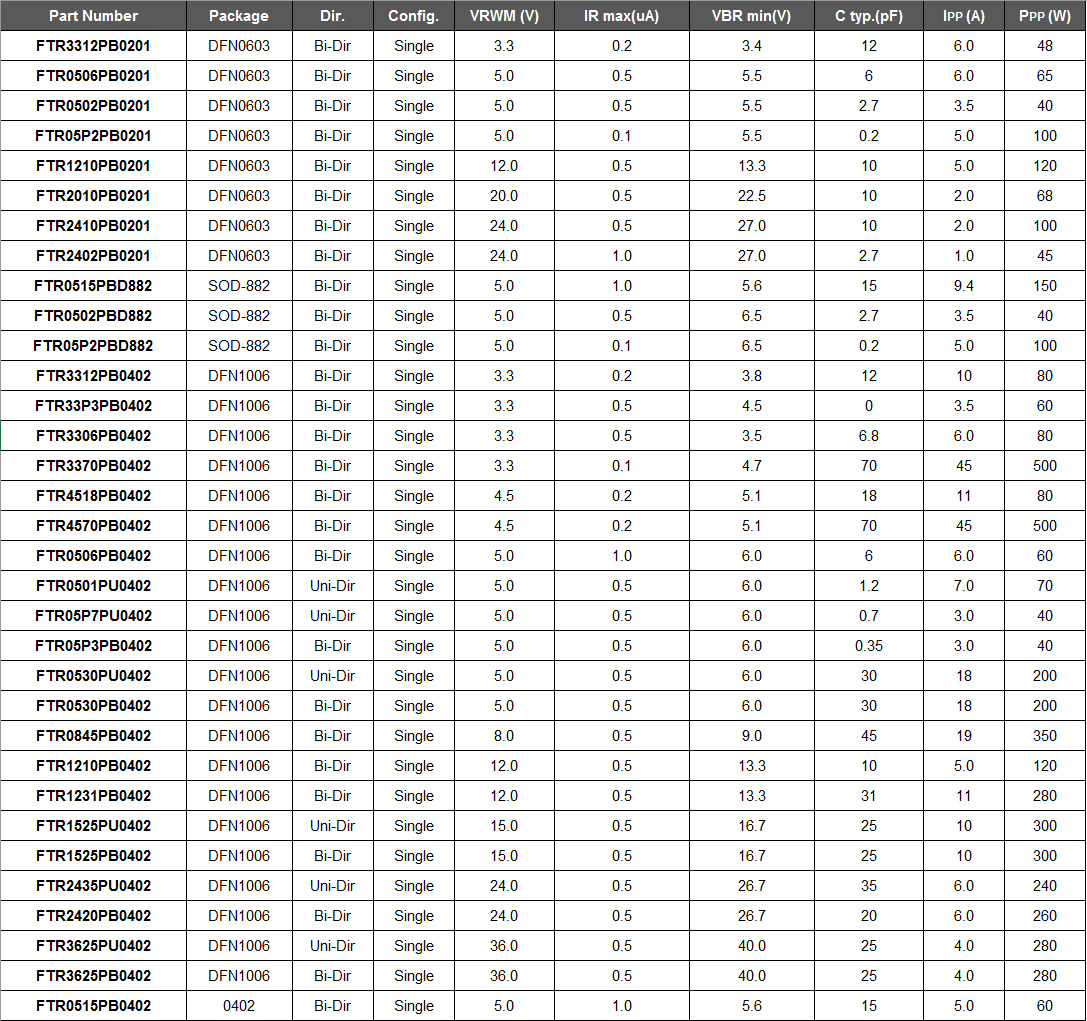Open part number FTR3625PU0402

pos(93,946)
